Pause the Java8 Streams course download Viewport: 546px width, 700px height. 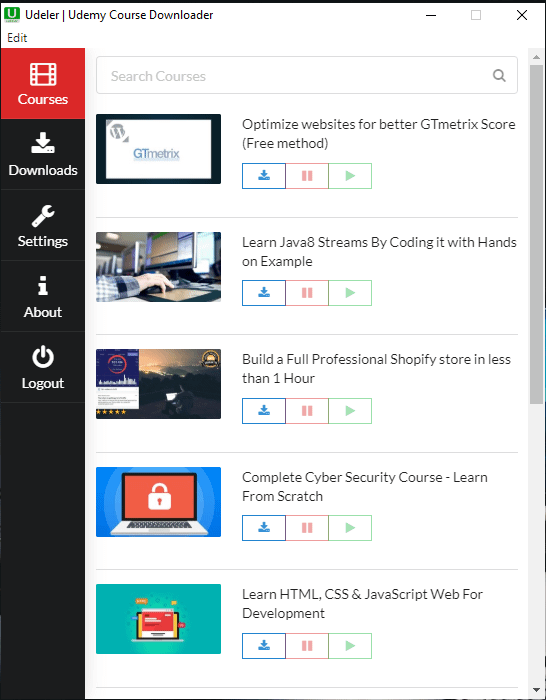(307, 293)
